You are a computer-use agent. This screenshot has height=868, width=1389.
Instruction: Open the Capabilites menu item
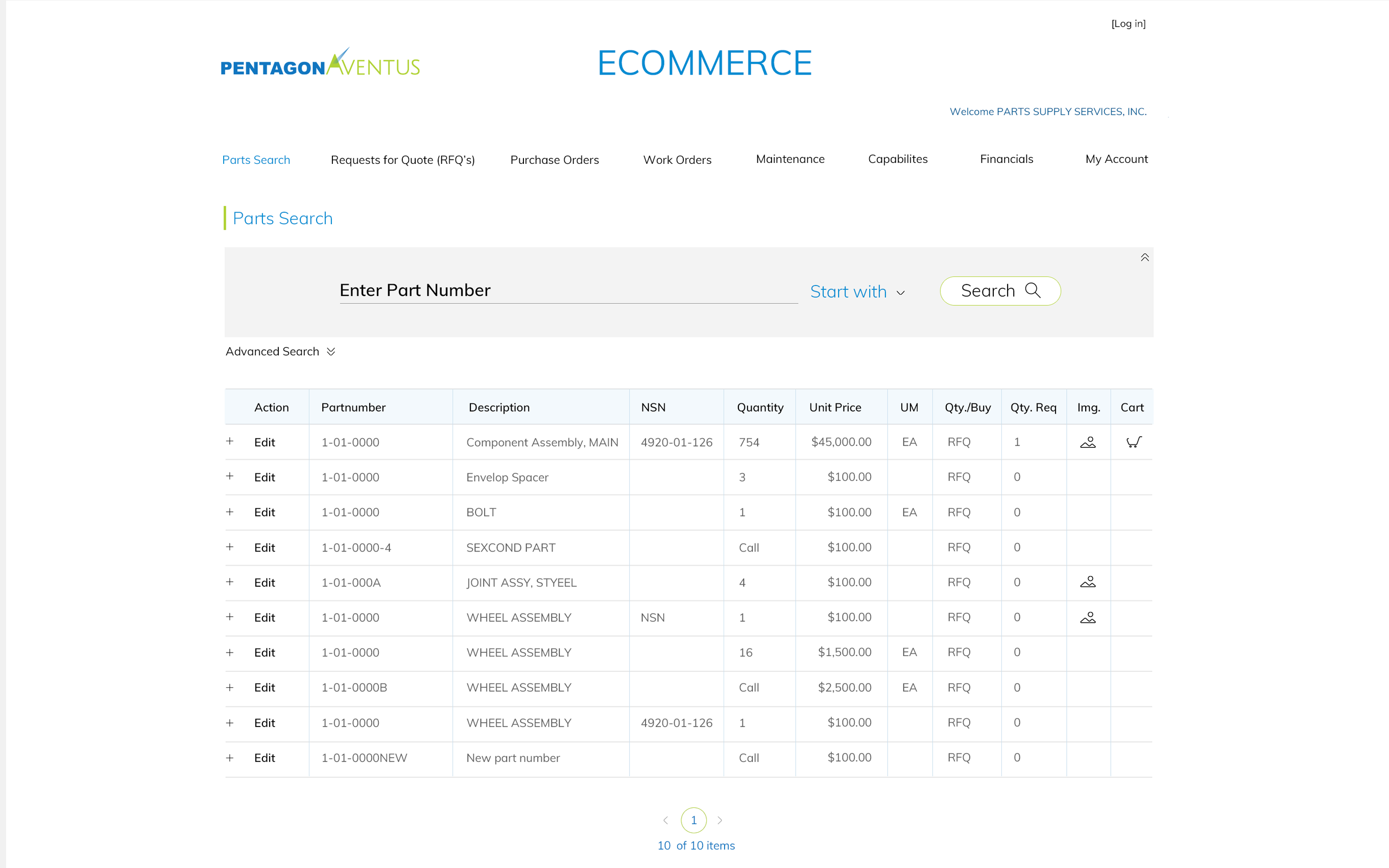(x=898, y=159)
